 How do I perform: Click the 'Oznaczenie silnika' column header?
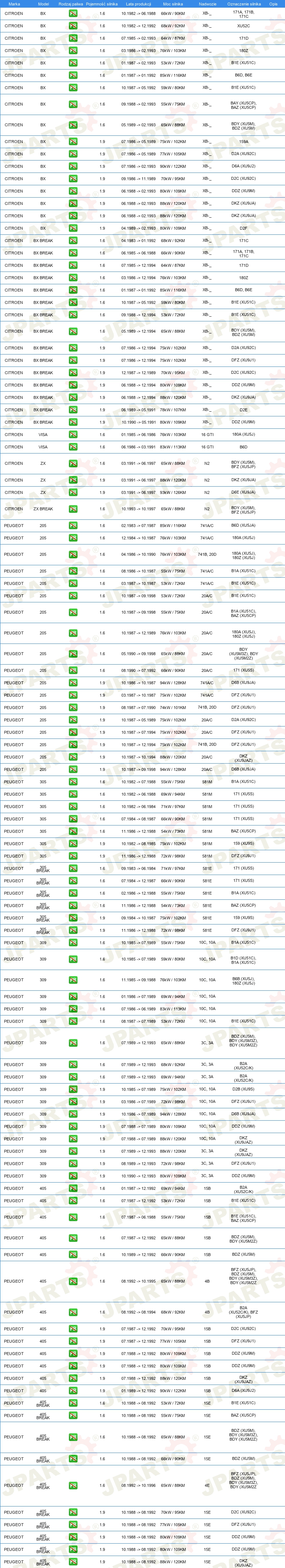click(243, 4)
